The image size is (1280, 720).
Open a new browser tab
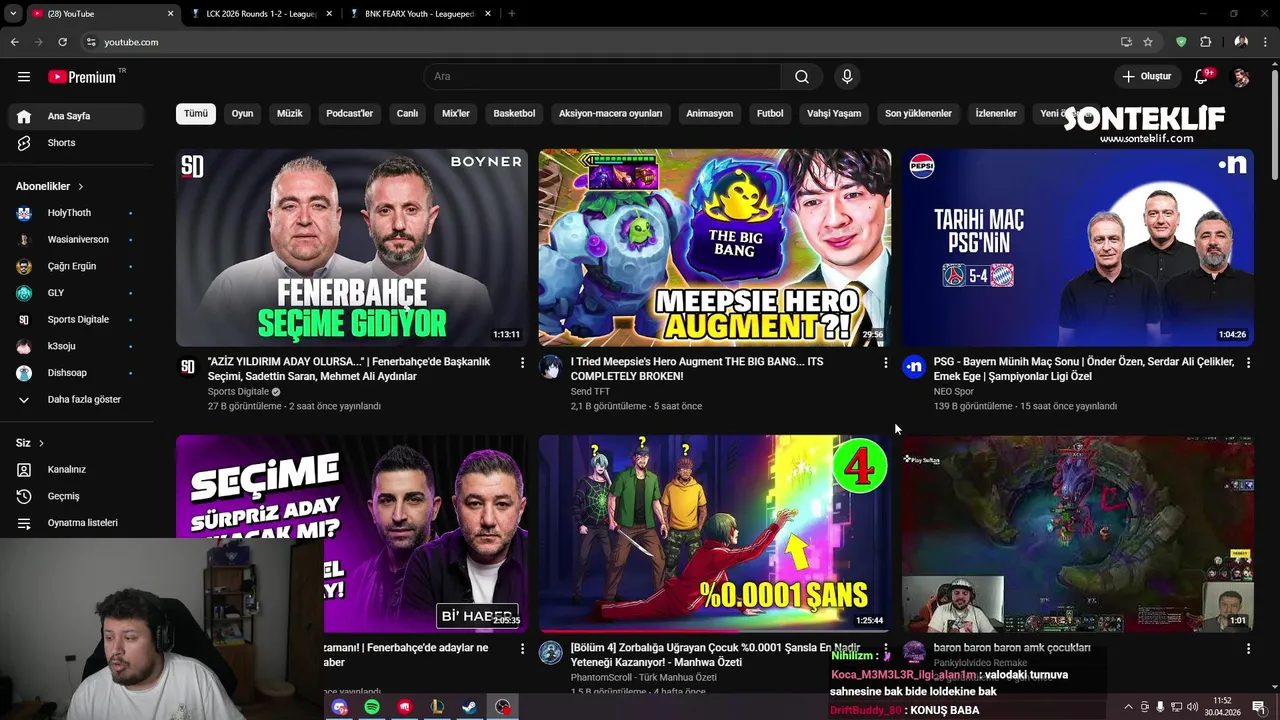[511, 14]
